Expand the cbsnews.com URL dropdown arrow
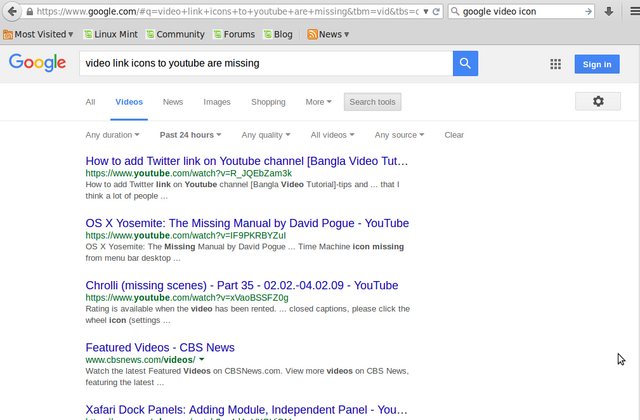The image size is (640, 420). point(202,360)
